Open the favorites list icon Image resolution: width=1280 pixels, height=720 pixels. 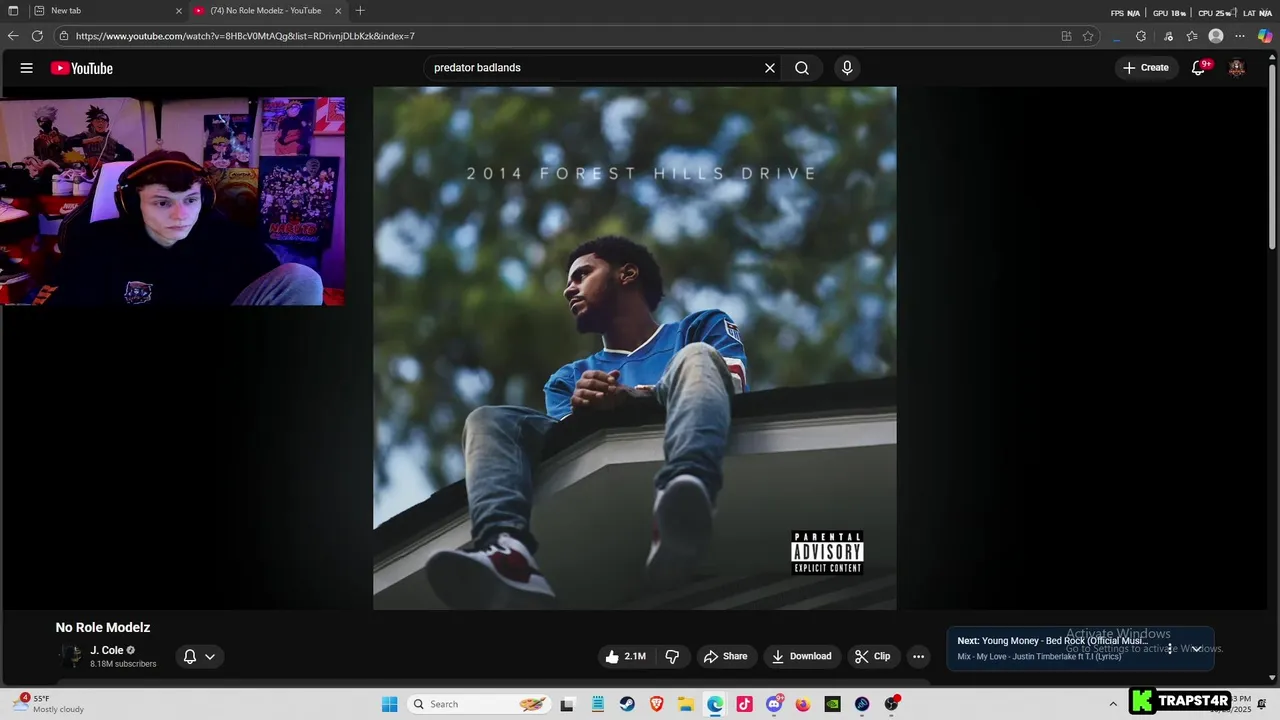(x=1192, y=36)
